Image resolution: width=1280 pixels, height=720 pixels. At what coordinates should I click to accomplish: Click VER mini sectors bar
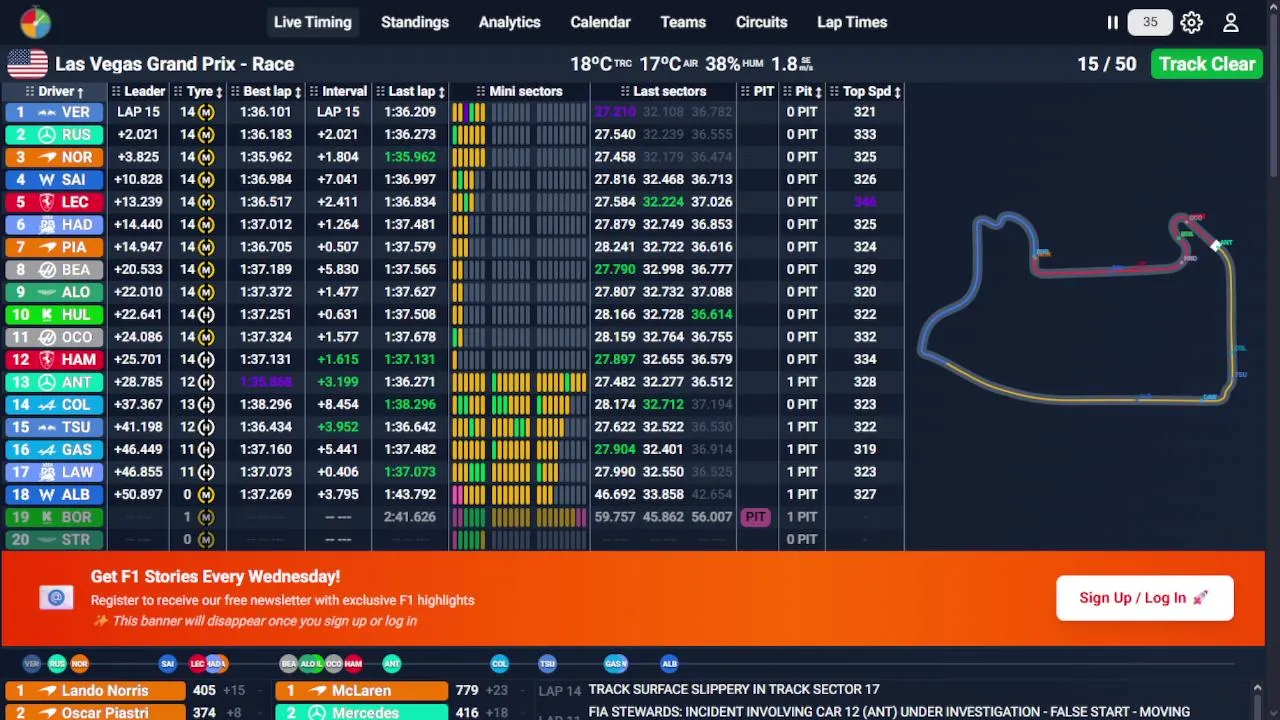pos(519,112)
